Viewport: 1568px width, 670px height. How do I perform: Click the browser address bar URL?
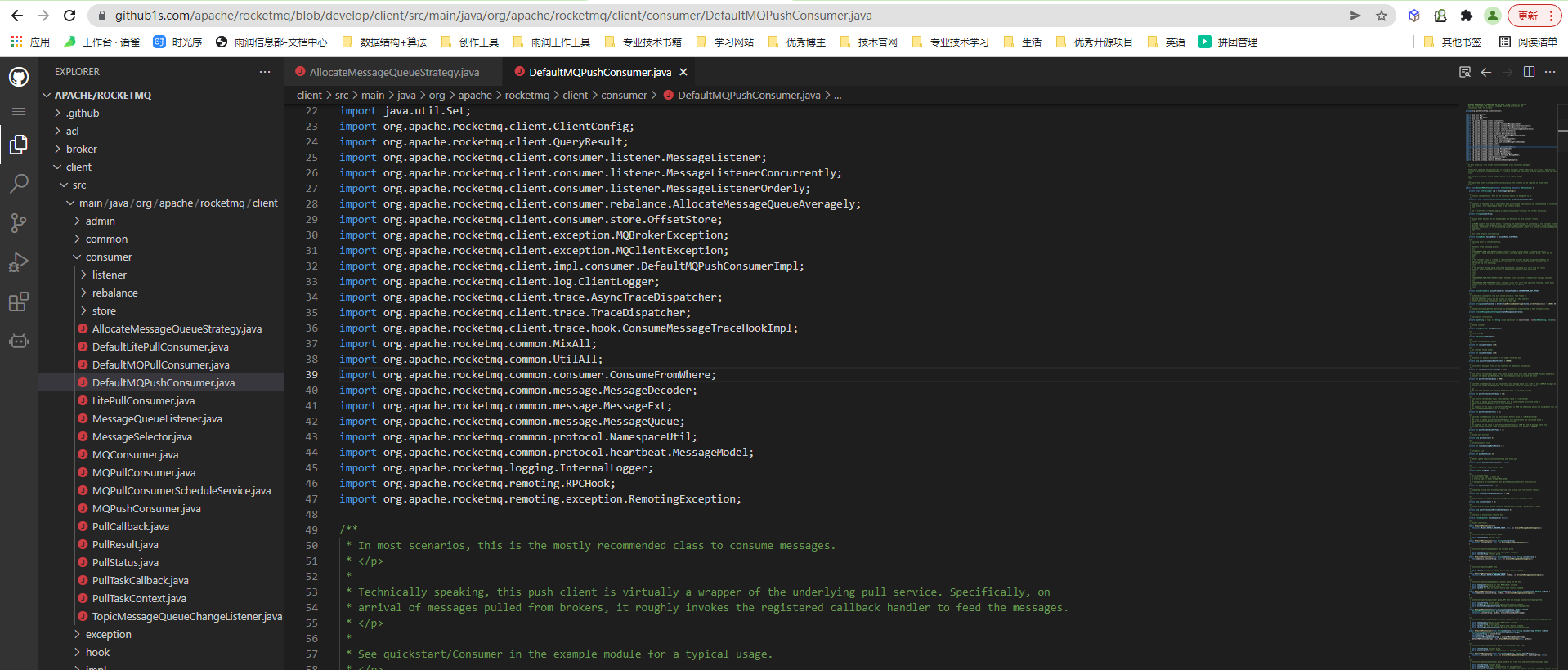[493, 16]
